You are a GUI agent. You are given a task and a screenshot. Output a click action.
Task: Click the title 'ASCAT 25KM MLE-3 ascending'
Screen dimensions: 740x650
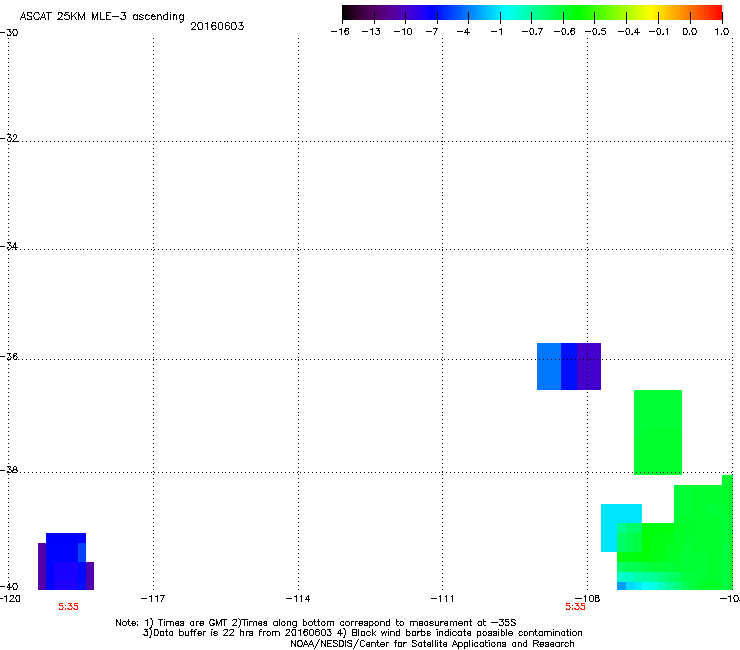(102, 17)
